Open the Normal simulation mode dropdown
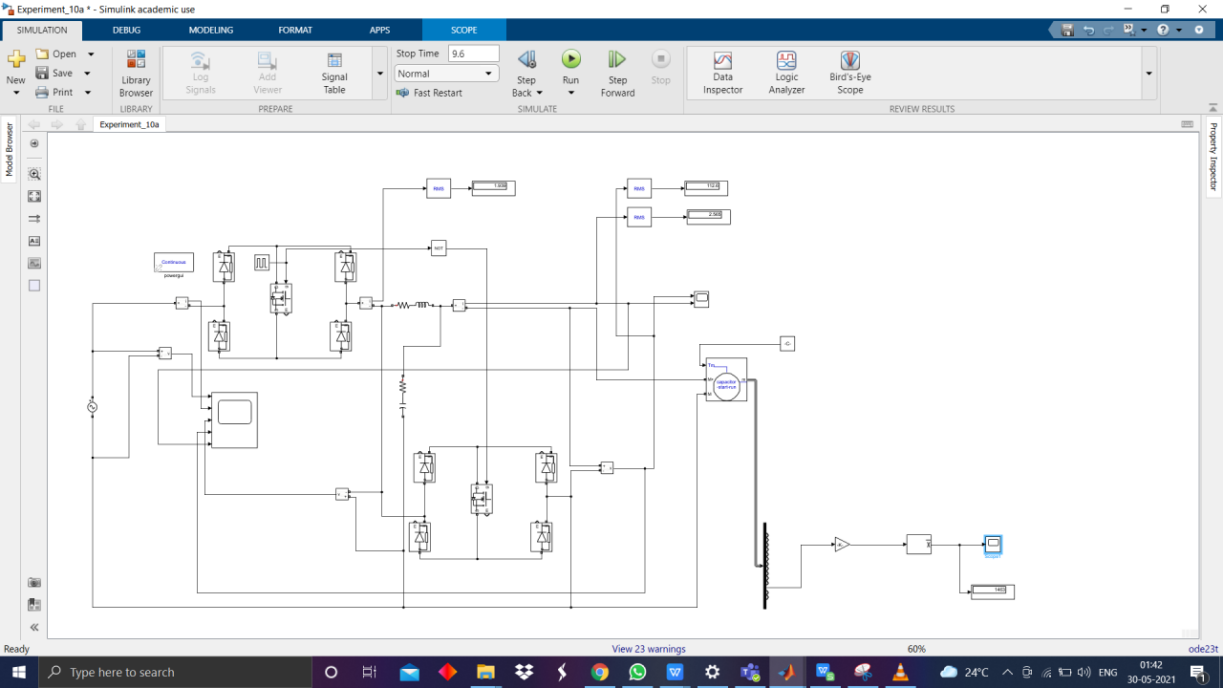This screenshot has height=688, width=1223. [446, 73]
